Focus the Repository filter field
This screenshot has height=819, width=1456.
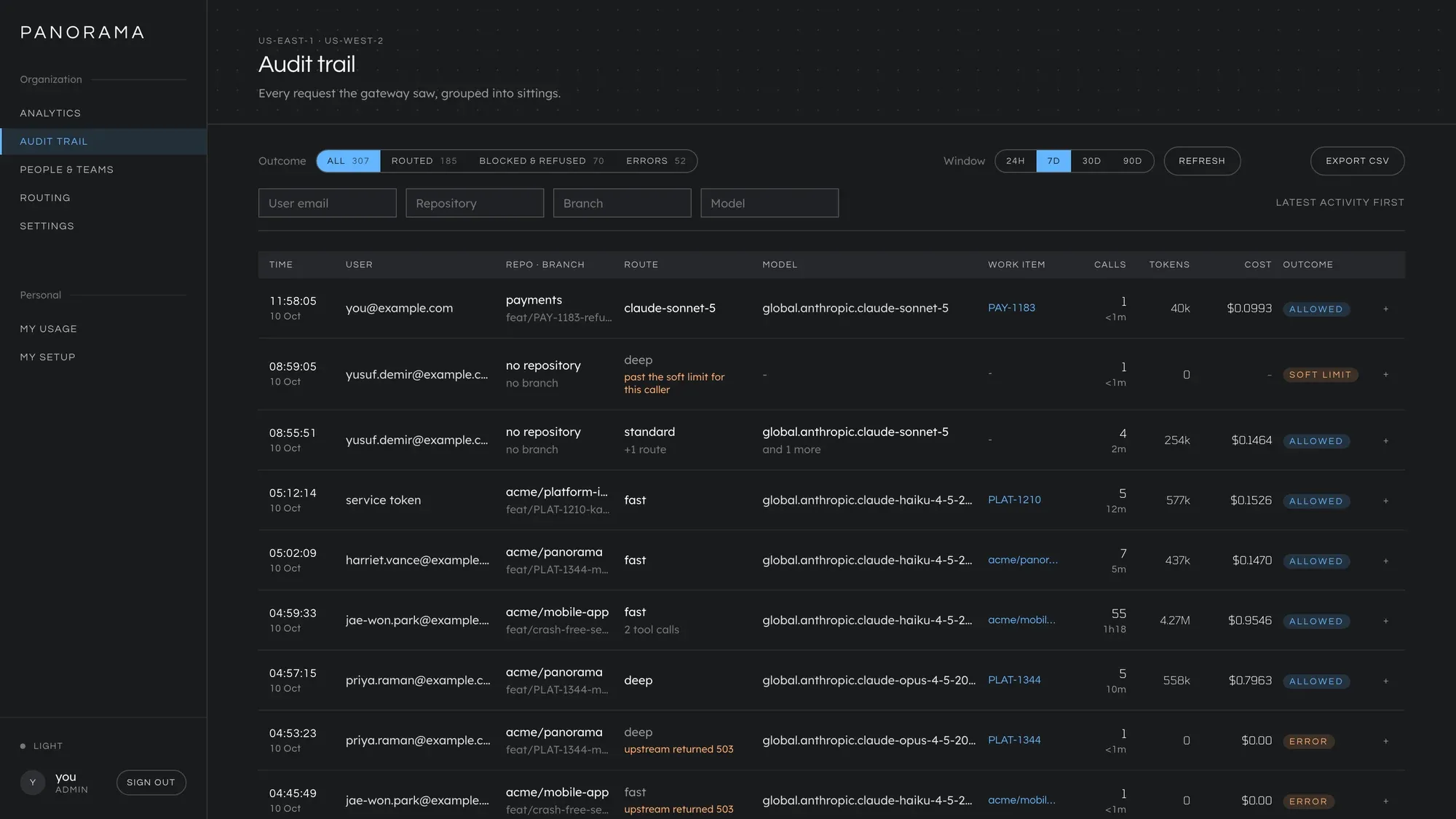click(475, 203)
